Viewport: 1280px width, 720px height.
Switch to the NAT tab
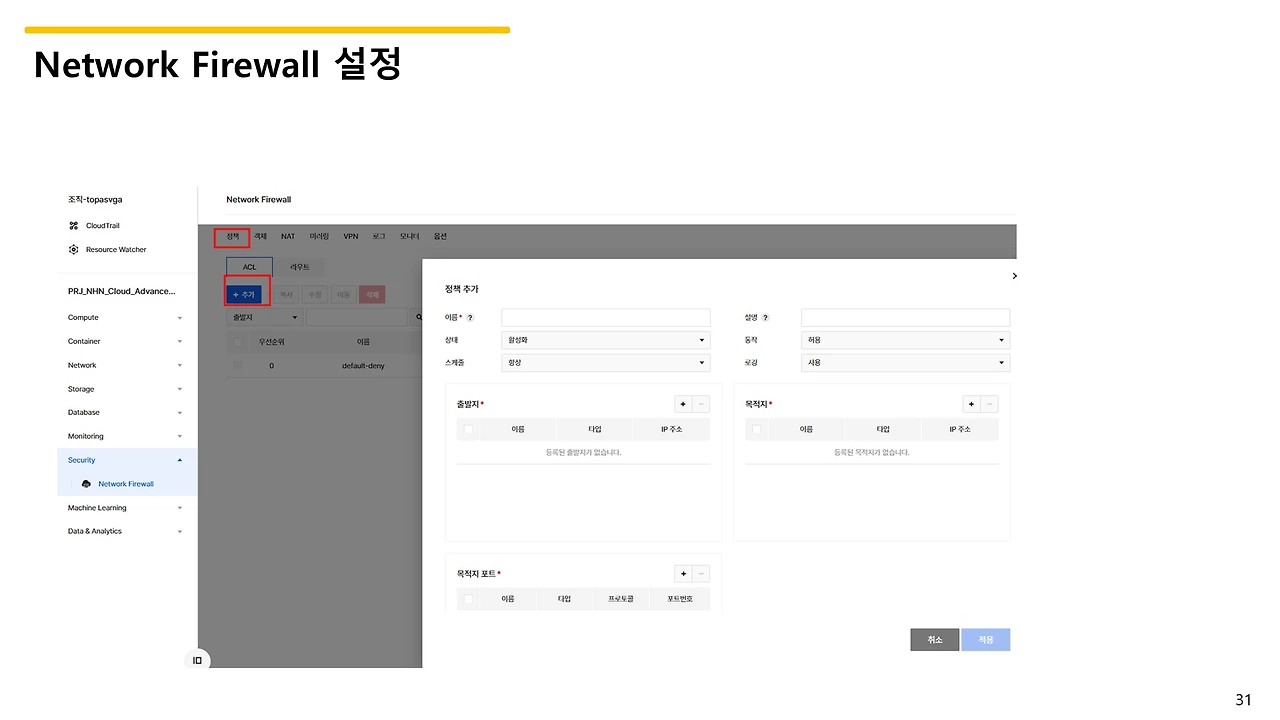[x=288, y=237]
